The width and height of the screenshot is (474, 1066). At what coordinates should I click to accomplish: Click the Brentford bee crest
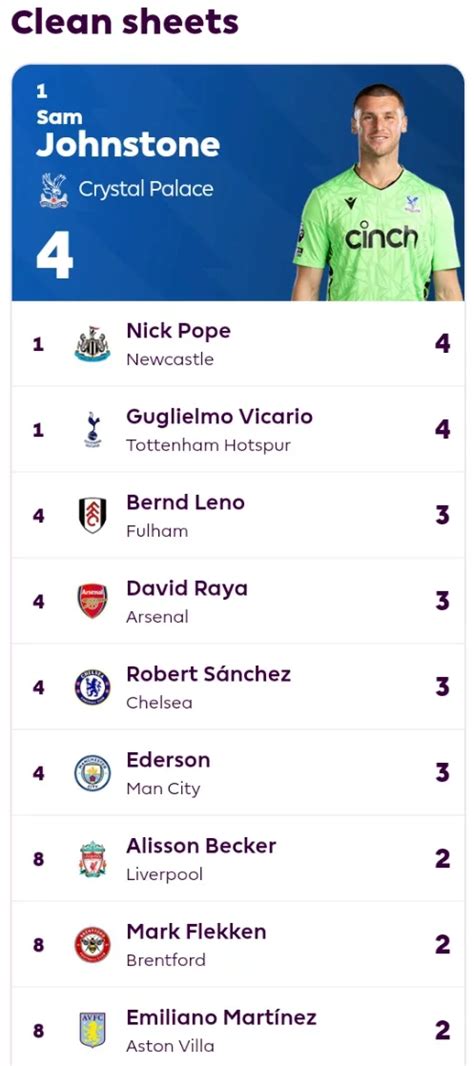92,945
